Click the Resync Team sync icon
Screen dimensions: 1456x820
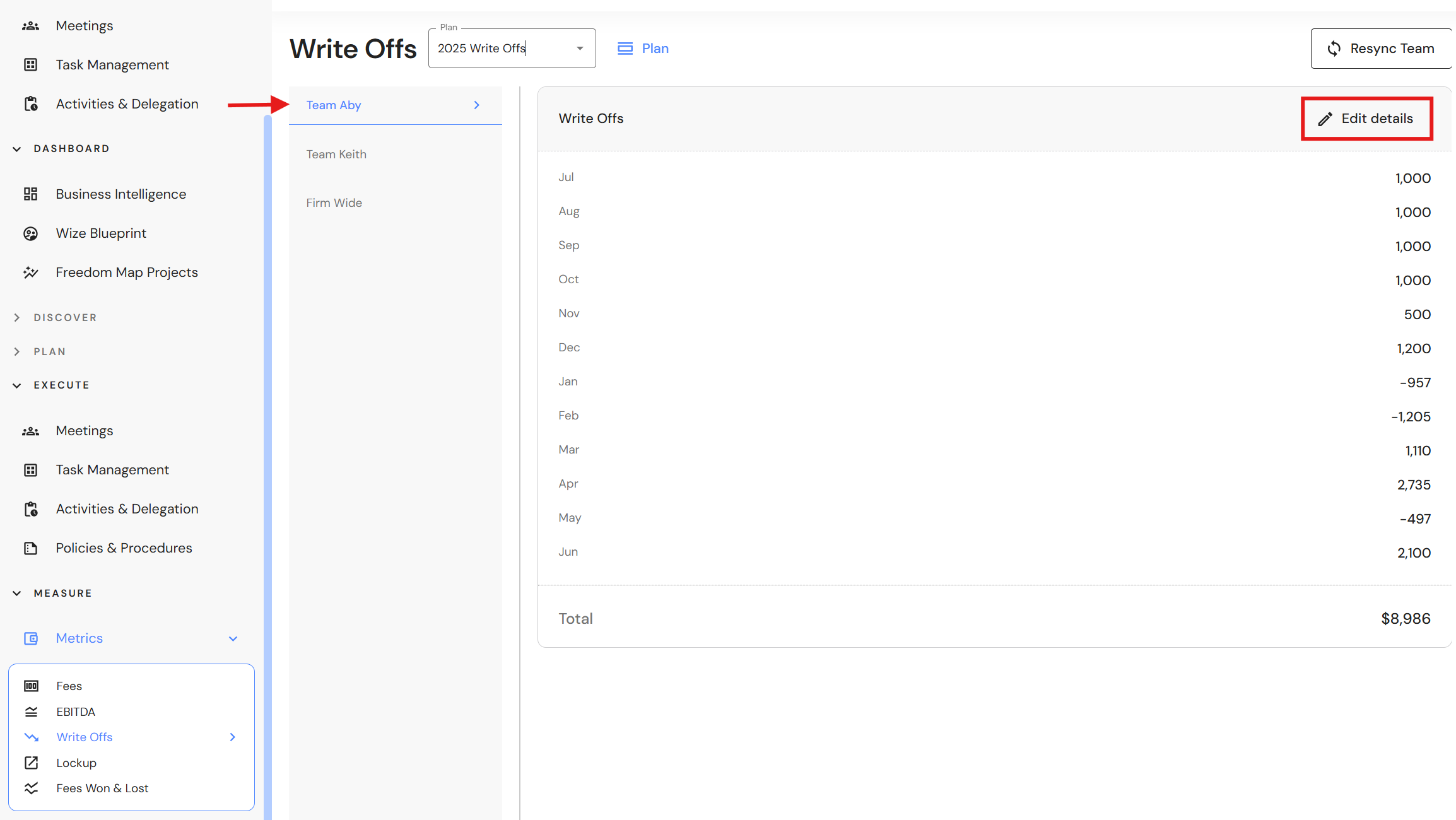pos(1334,49)
